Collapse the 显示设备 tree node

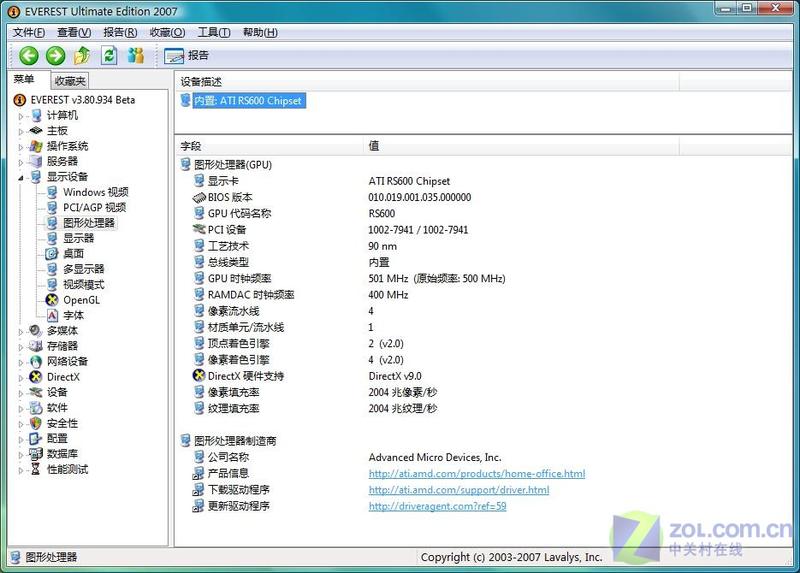coord(21,177)
